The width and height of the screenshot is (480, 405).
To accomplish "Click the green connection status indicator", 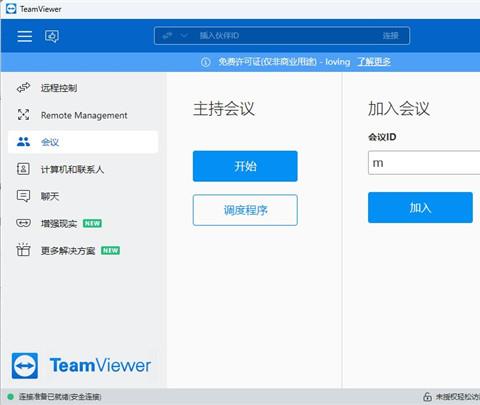I will pyautogui.click(x=10, y=397).
